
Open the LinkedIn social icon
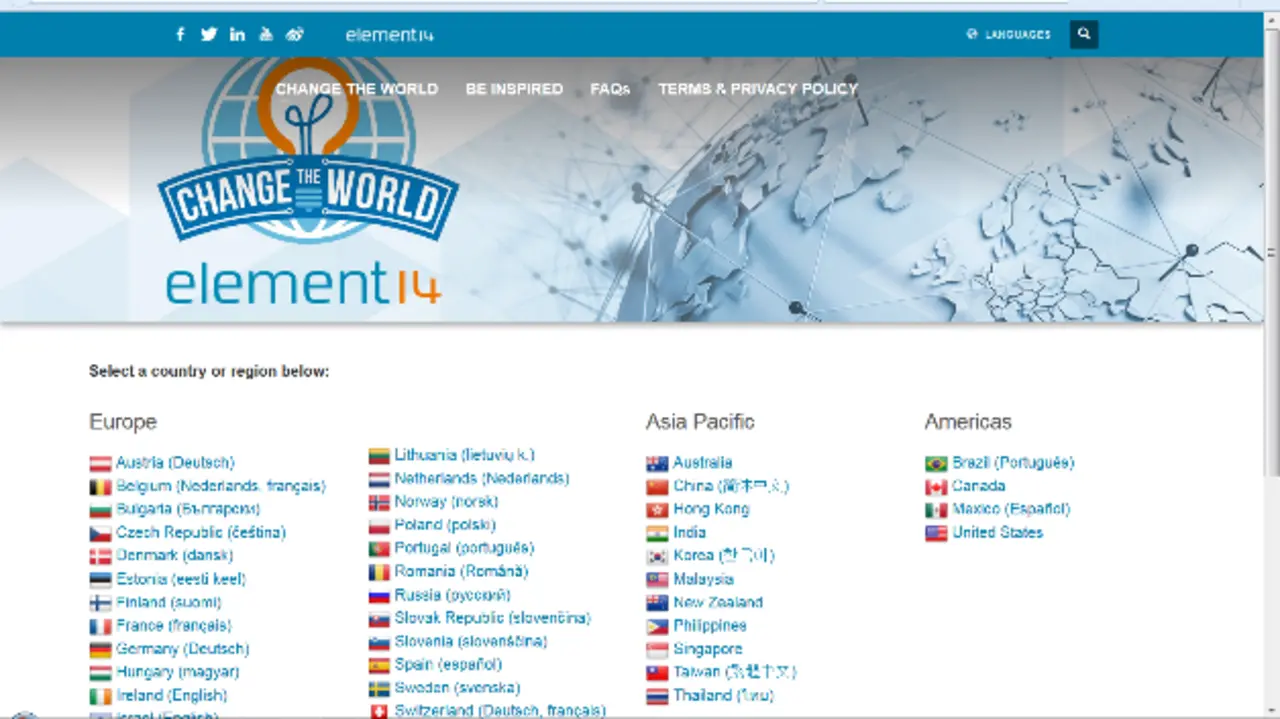[237, 34]
